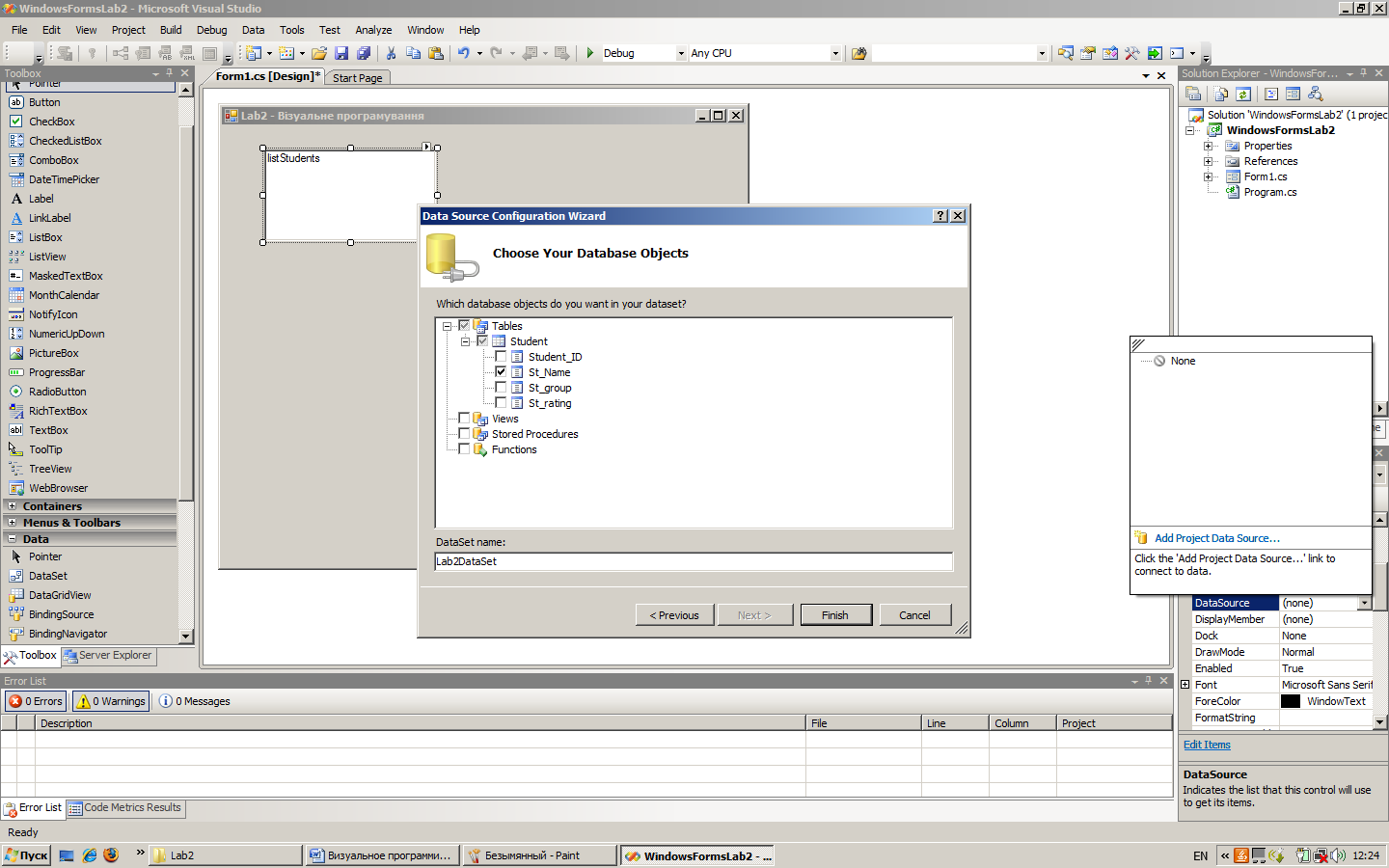The height and width of the screenshot is (868, 1389).
Task: Expand the Menus & Toolbars toolbox group
Action: [x=13, y=522]
